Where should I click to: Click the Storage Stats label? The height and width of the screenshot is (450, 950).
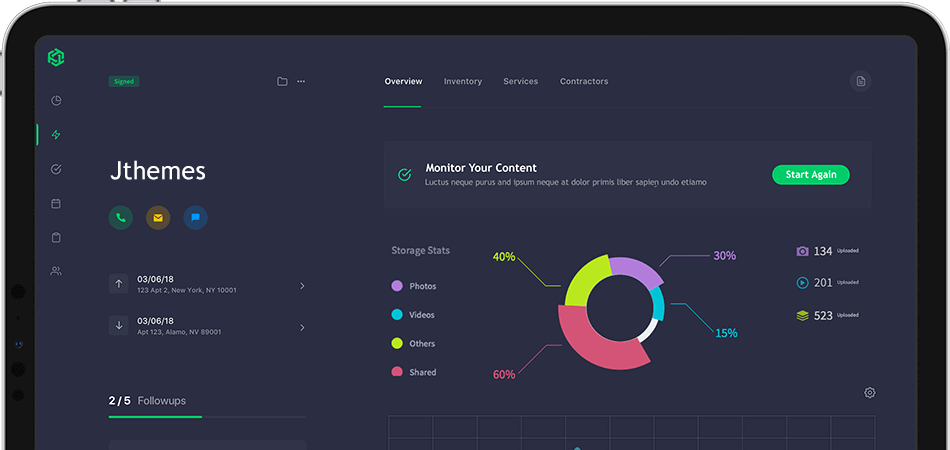[420, 250]
